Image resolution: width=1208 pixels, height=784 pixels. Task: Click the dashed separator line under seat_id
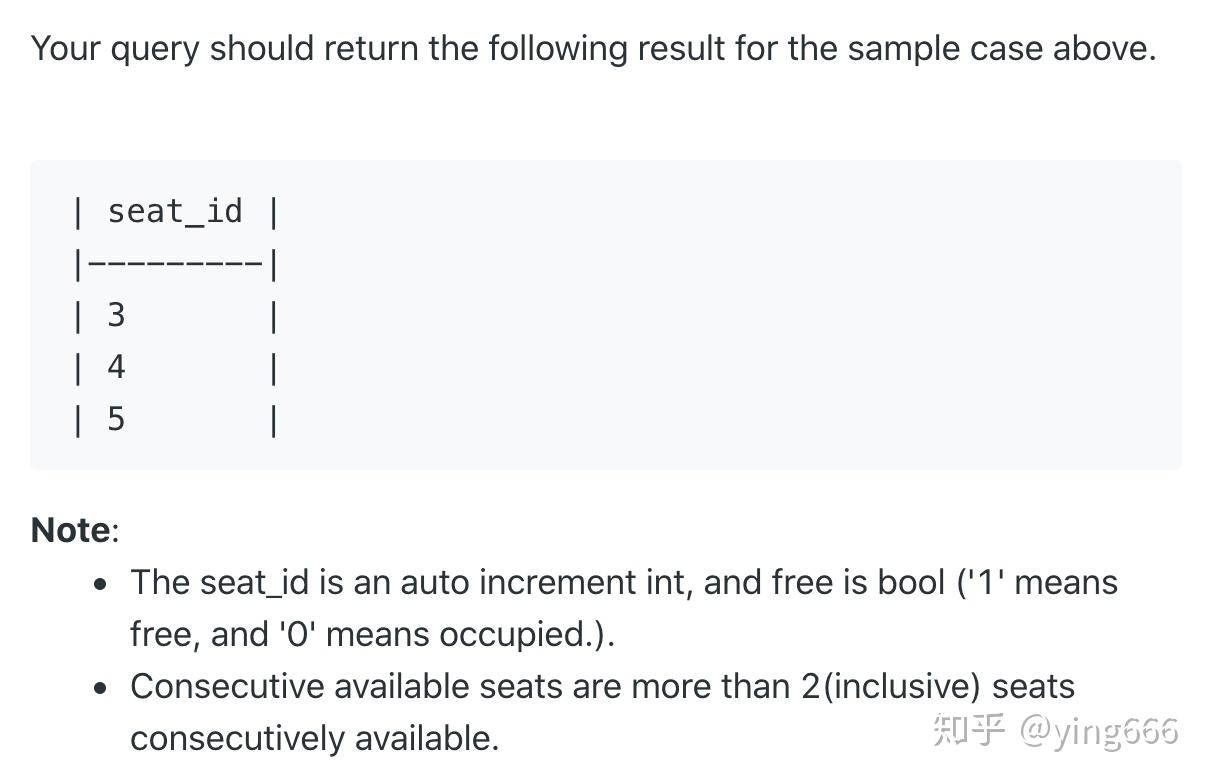[175, 264]
